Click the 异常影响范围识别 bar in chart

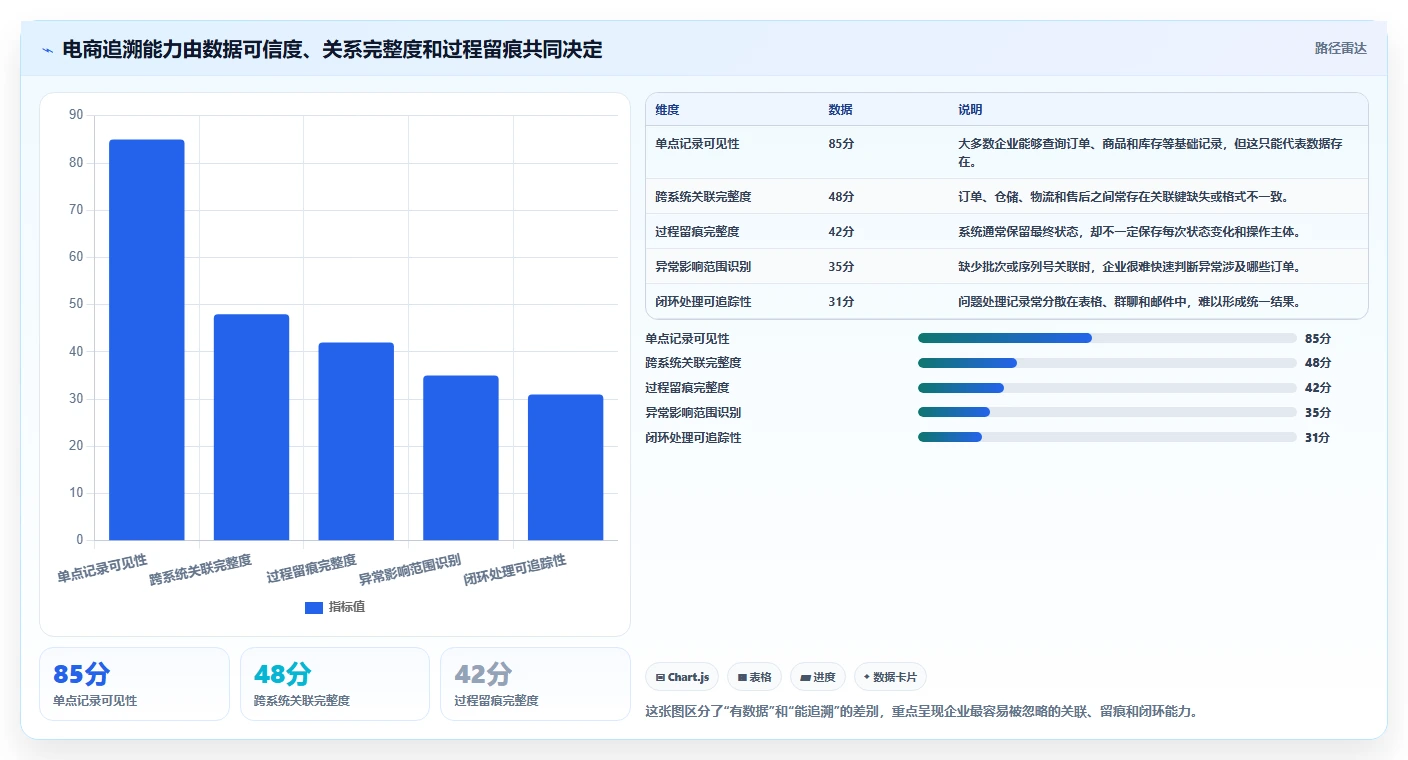pyautogui.click(x=461, y=458)
